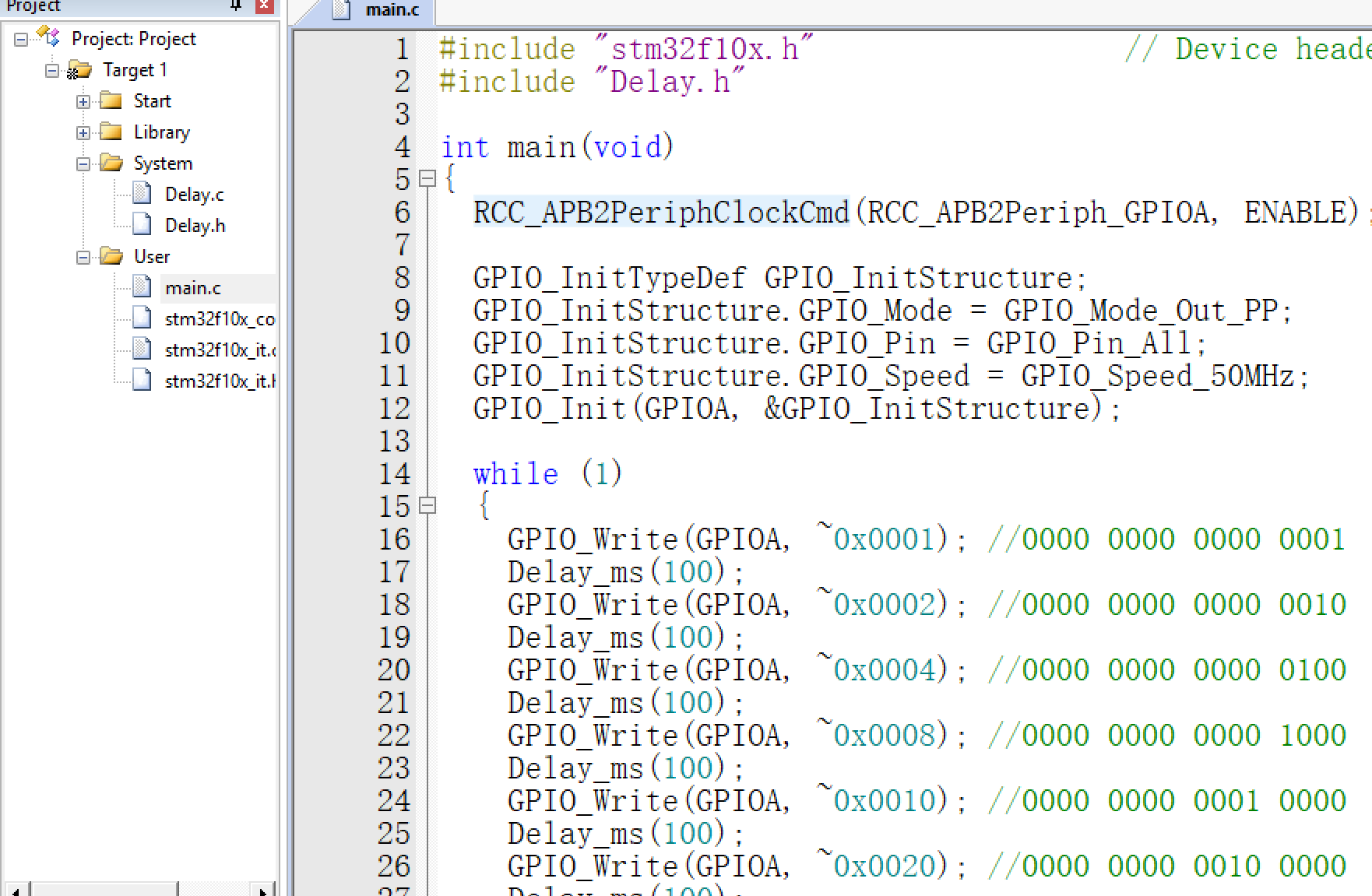
Task: Select Delay.h in the System group
Action: 195,226
